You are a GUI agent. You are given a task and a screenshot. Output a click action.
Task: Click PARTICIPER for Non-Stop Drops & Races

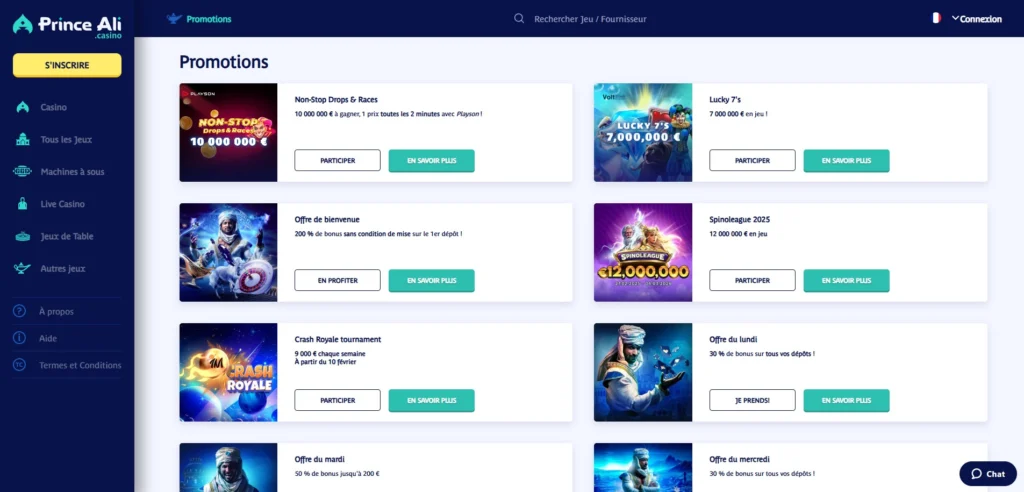[x=337, y=160]
